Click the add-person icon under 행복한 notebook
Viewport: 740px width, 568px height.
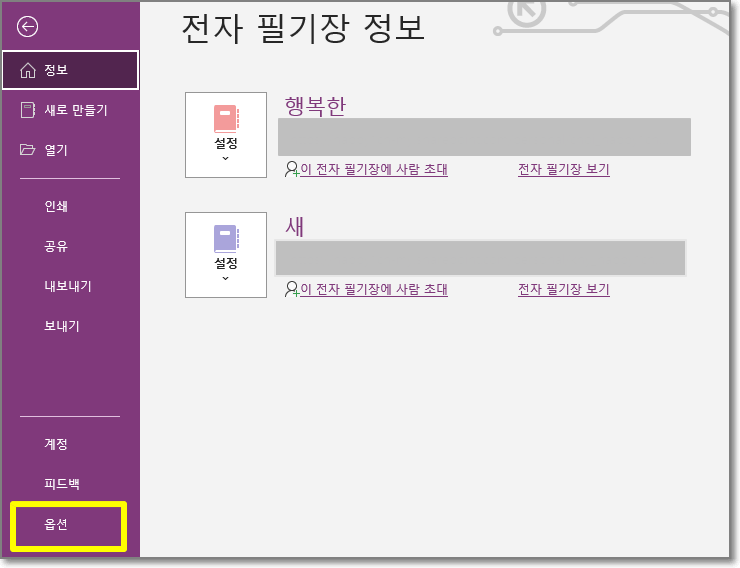pos(292,169)
